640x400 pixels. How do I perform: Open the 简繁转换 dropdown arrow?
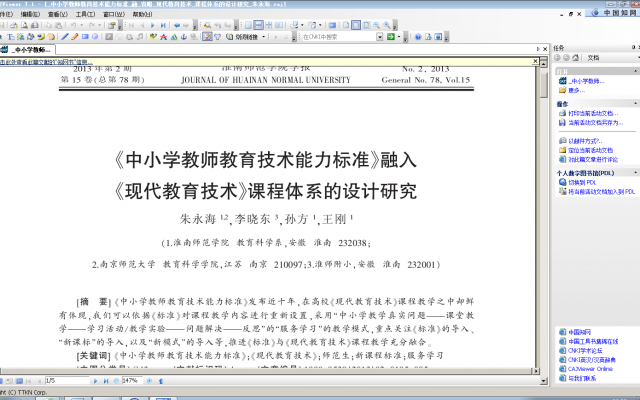[x=264, y=37]
